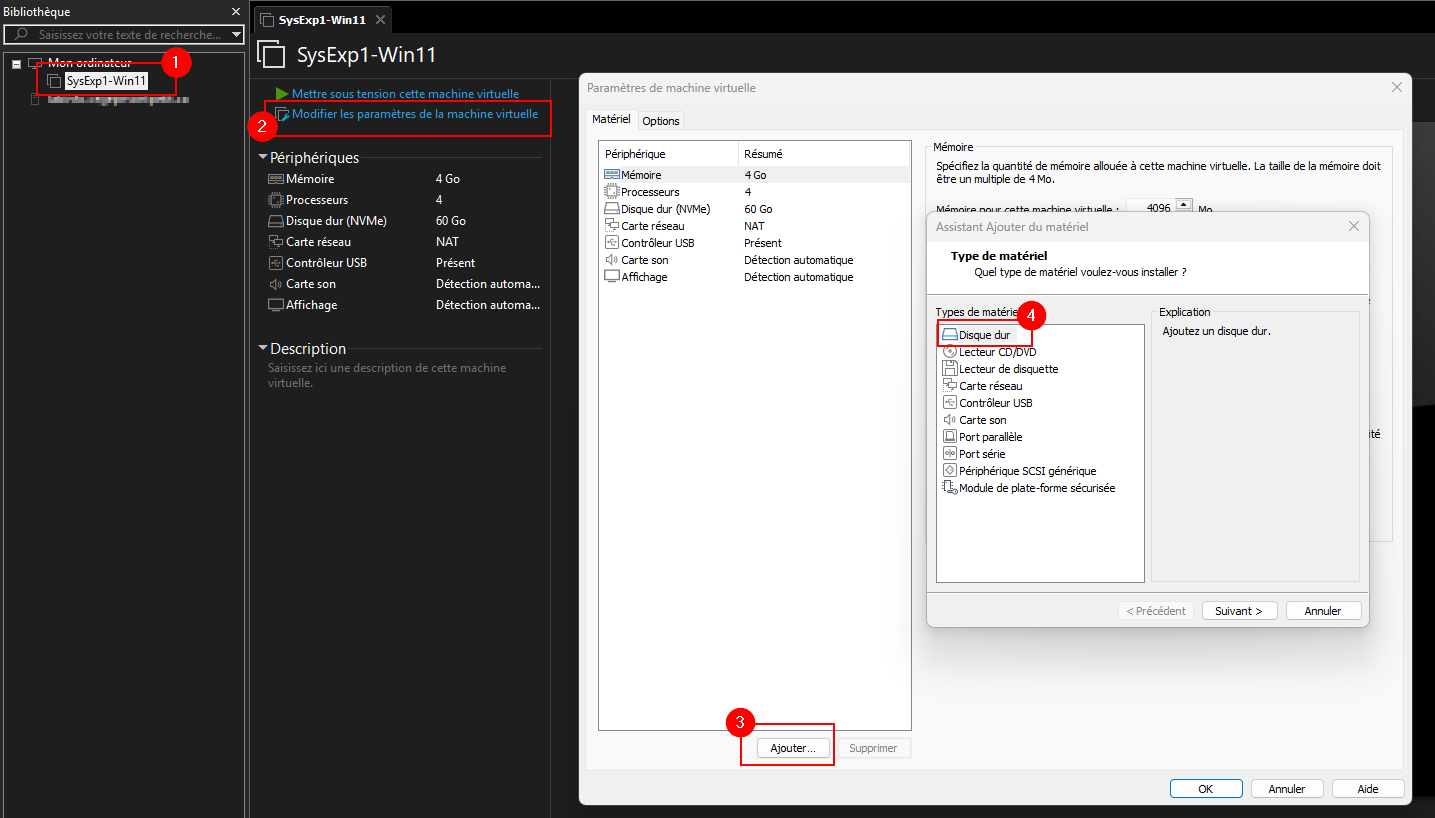This screenshot has height=818, width=1435.
Task: Click OK in the VM settings dialog
Action: [x=1206, y=789]
